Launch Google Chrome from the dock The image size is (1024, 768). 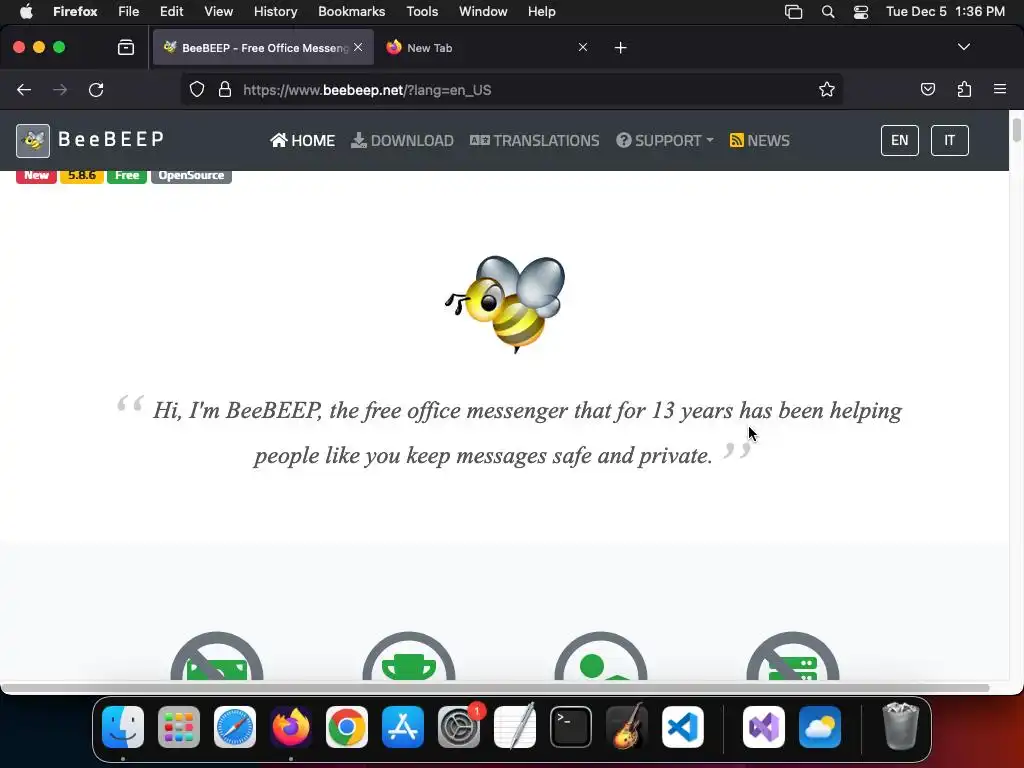pyautogui.click(x=347, y=727)
